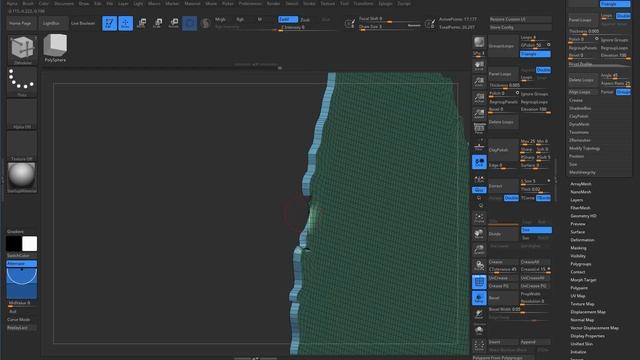
Task: Toggle TBorde in Extract section
Action: tap(543, 198)
